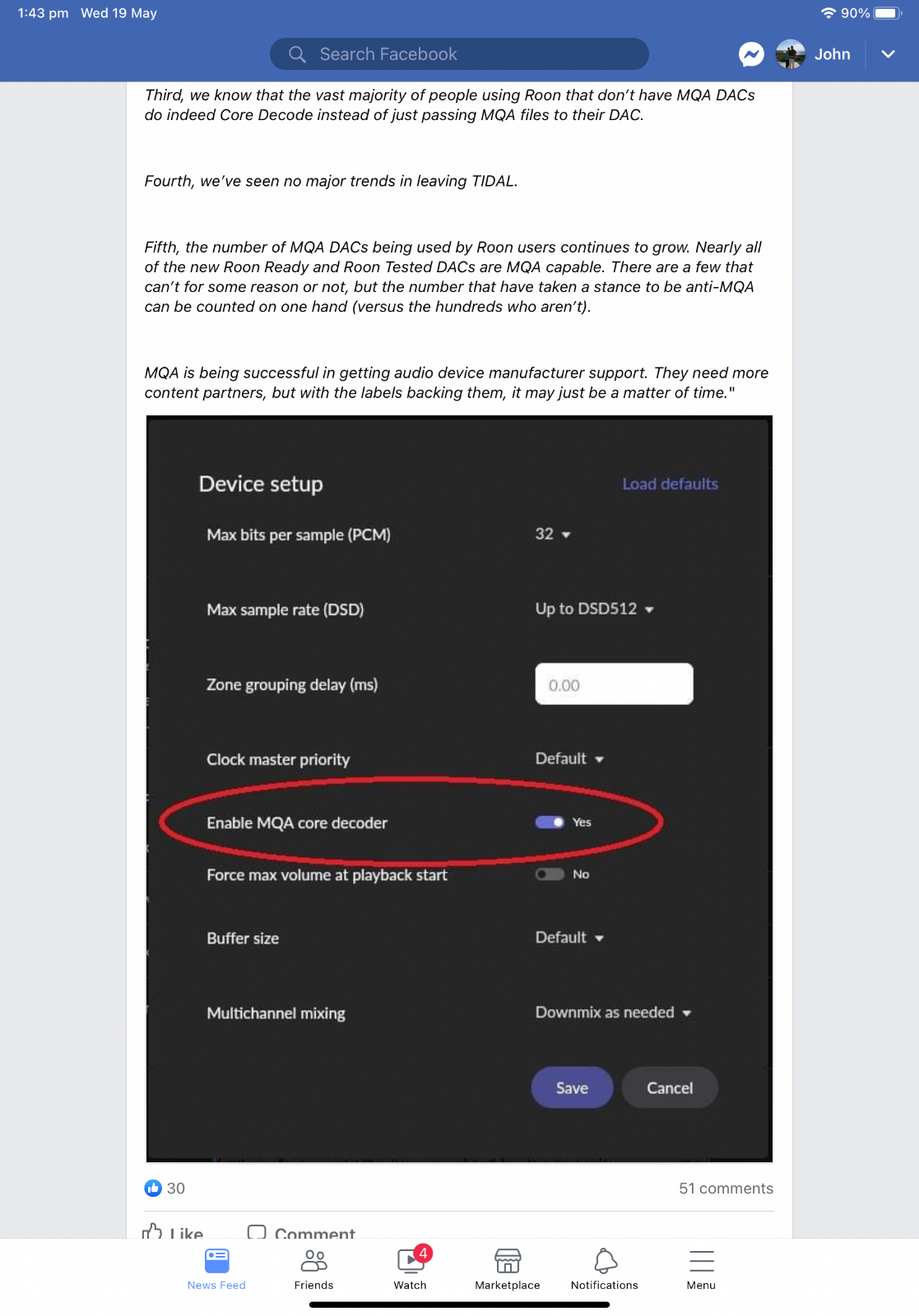
Task: Open Notifications bell
Action: point(605,1267)
